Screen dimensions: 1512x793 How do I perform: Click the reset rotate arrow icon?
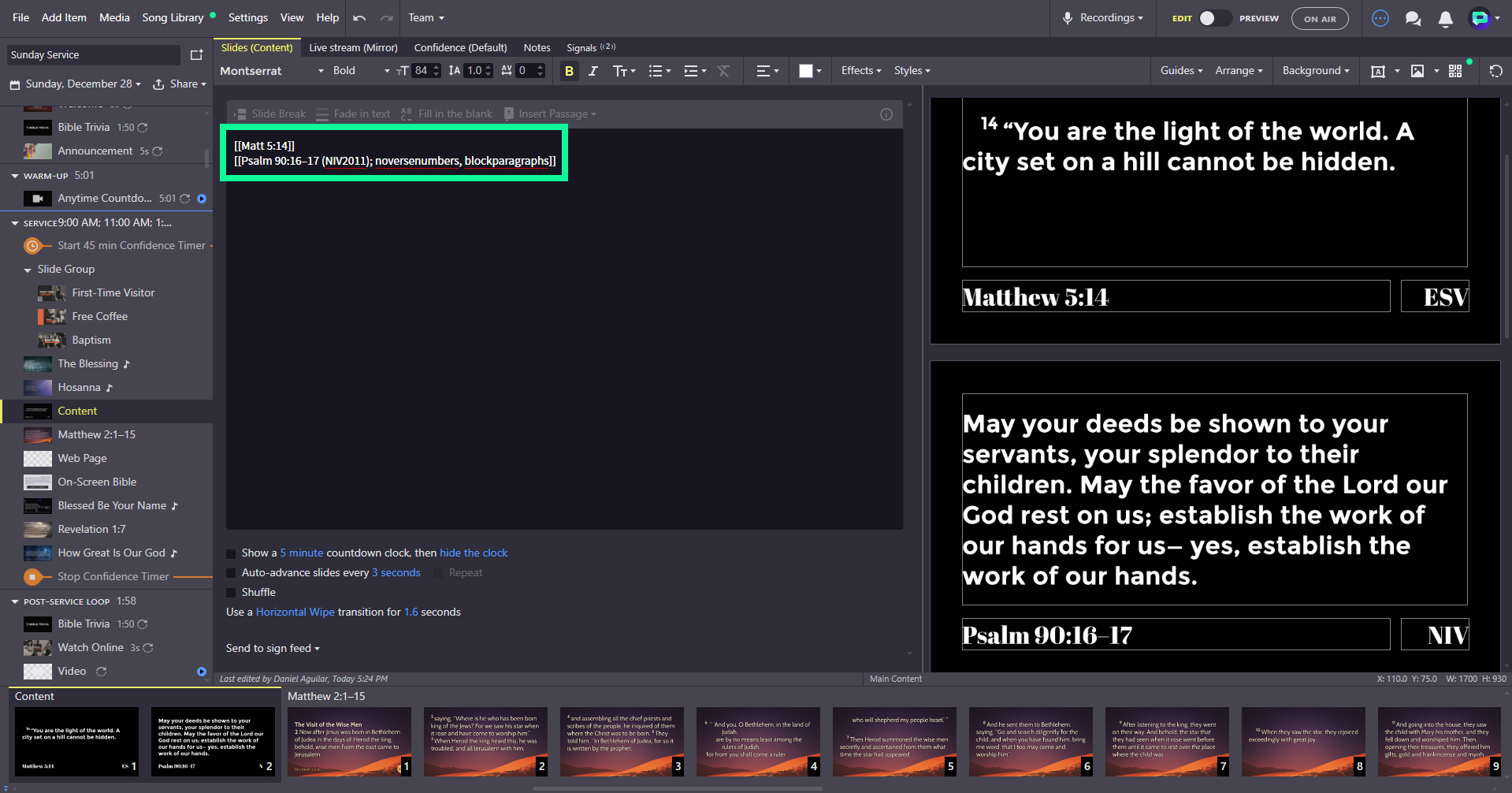[1495, 71]
